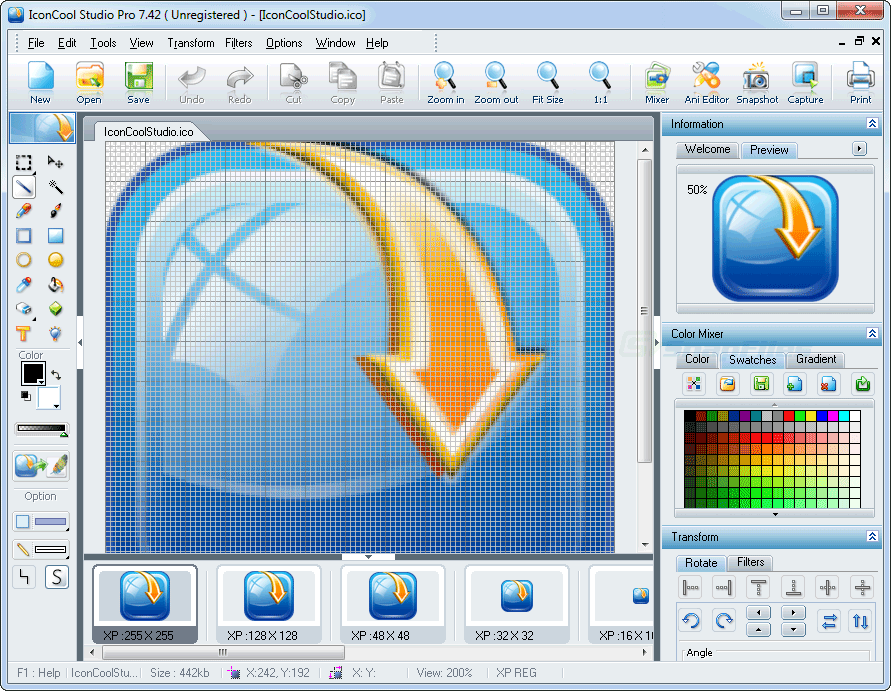Flip the icon vertically in the Transform panel

[859, 621]
